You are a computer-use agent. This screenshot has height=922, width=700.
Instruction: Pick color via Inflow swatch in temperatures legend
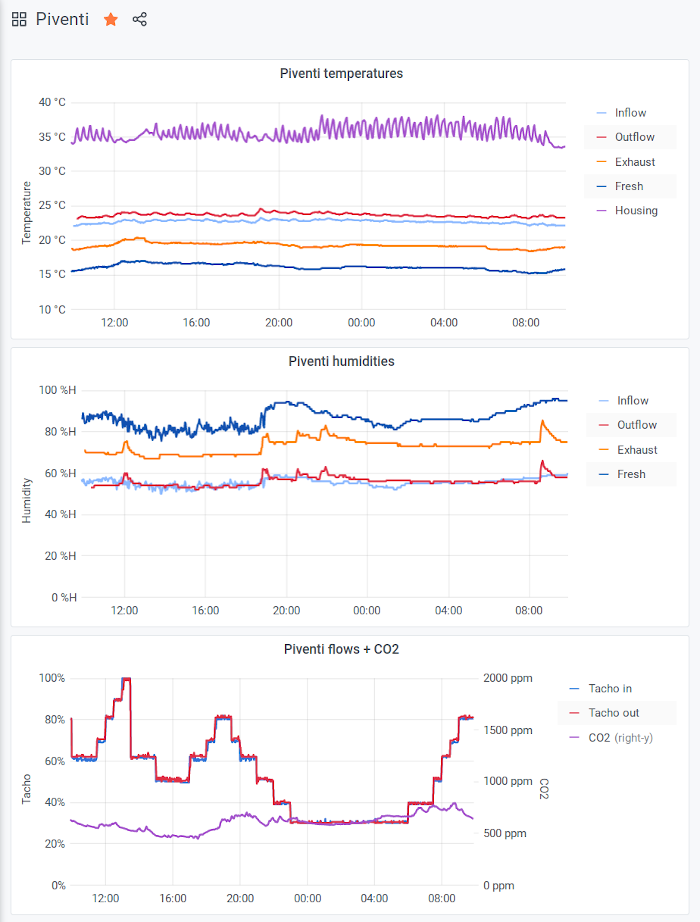pos(601,112)
